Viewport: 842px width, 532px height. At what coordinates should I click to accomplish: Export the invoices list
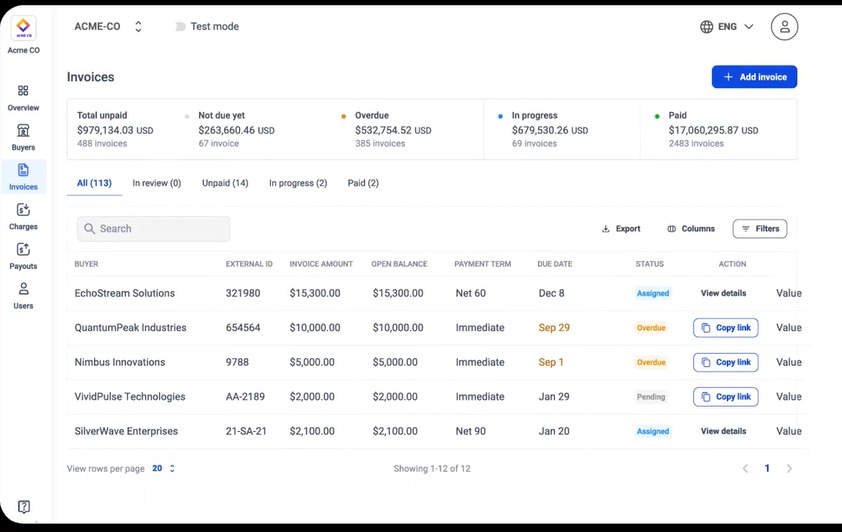tap(621, 229)
